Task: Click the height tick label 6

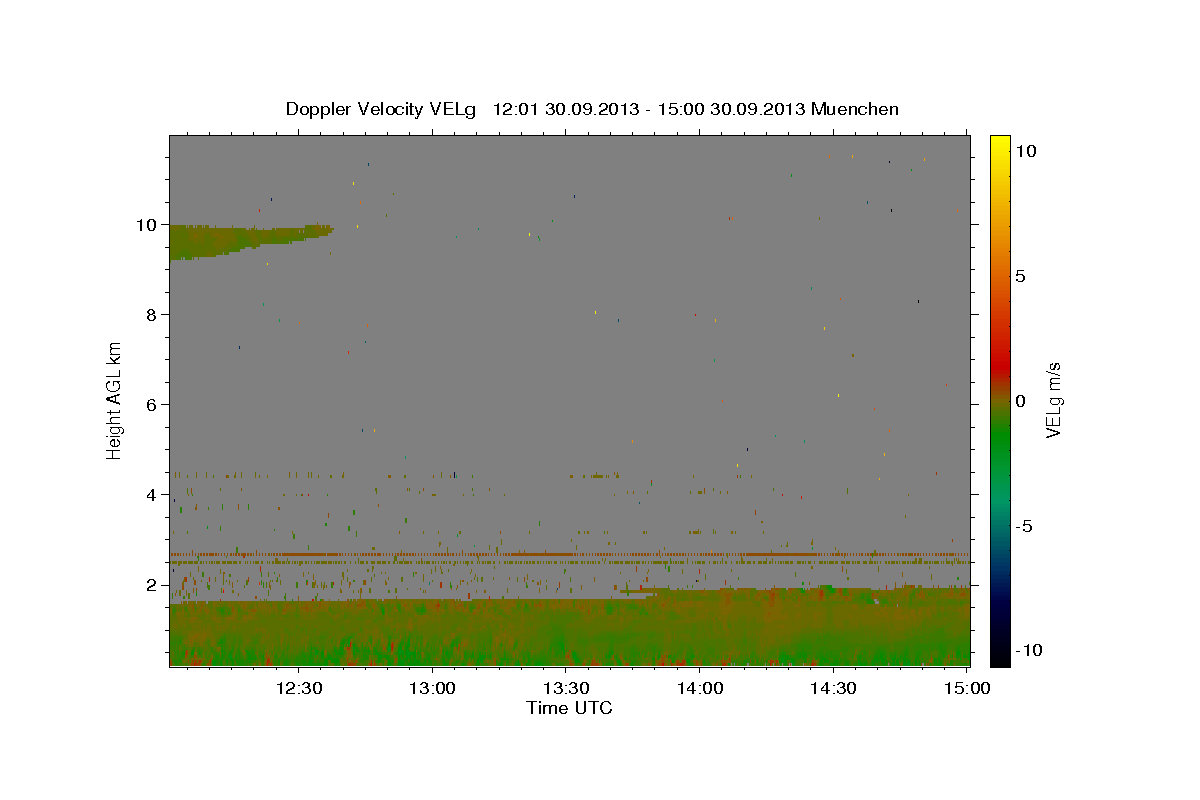Action: (153, 405)
